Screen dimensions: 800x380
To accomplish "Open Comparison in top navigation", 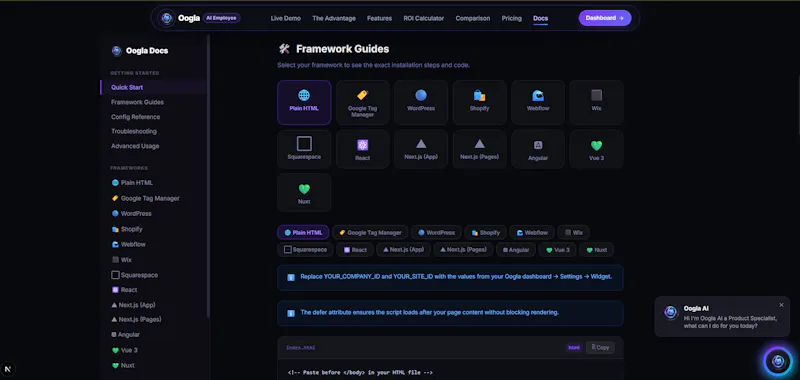I will pos(472,18).
